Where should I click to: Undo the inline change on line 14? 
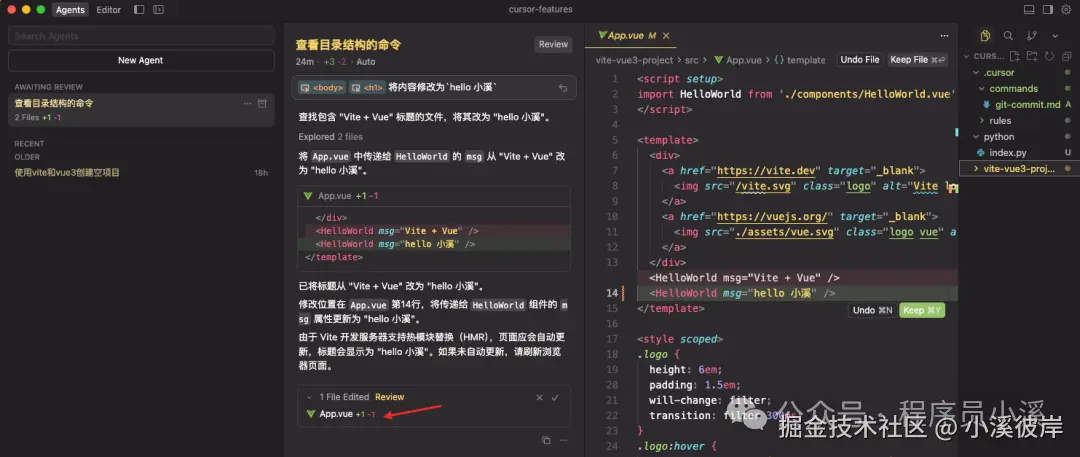point(872,310)
